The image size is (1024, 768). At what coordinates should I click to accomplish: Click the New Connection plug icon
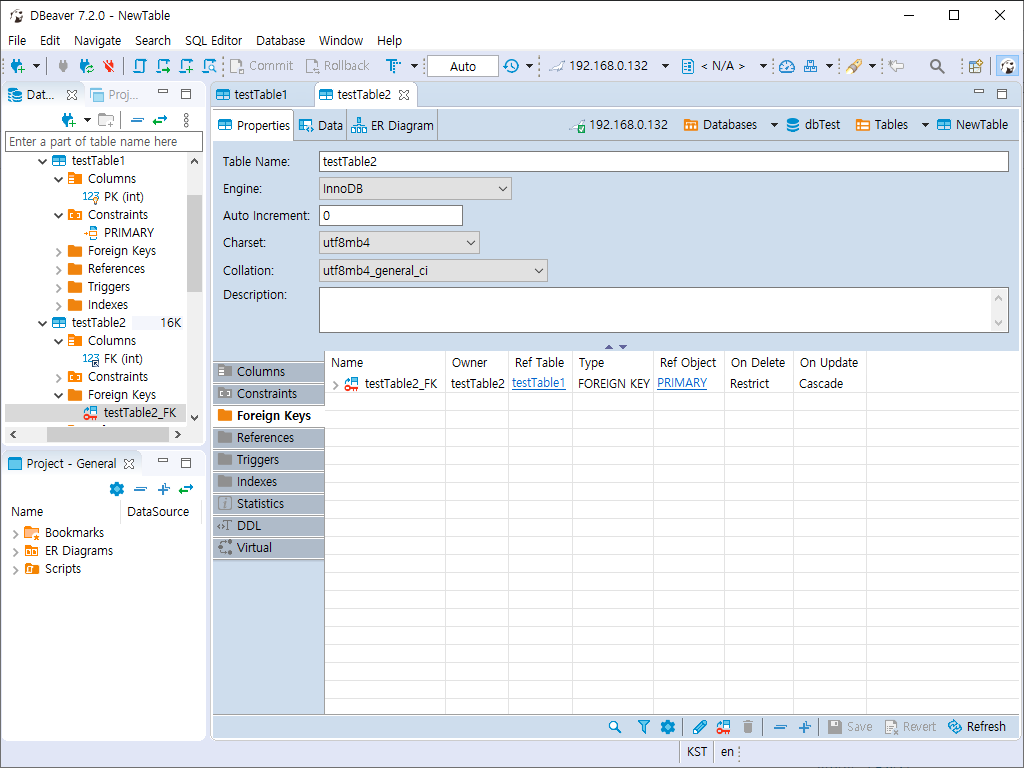coord(18,66)
